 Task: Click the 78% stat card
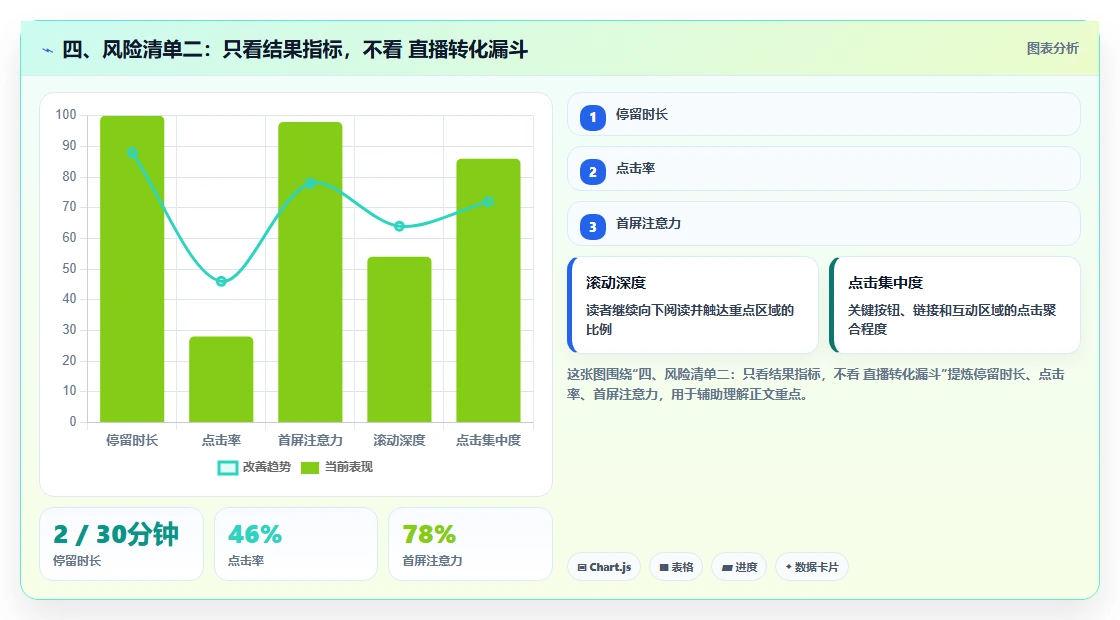pos(471,544)
